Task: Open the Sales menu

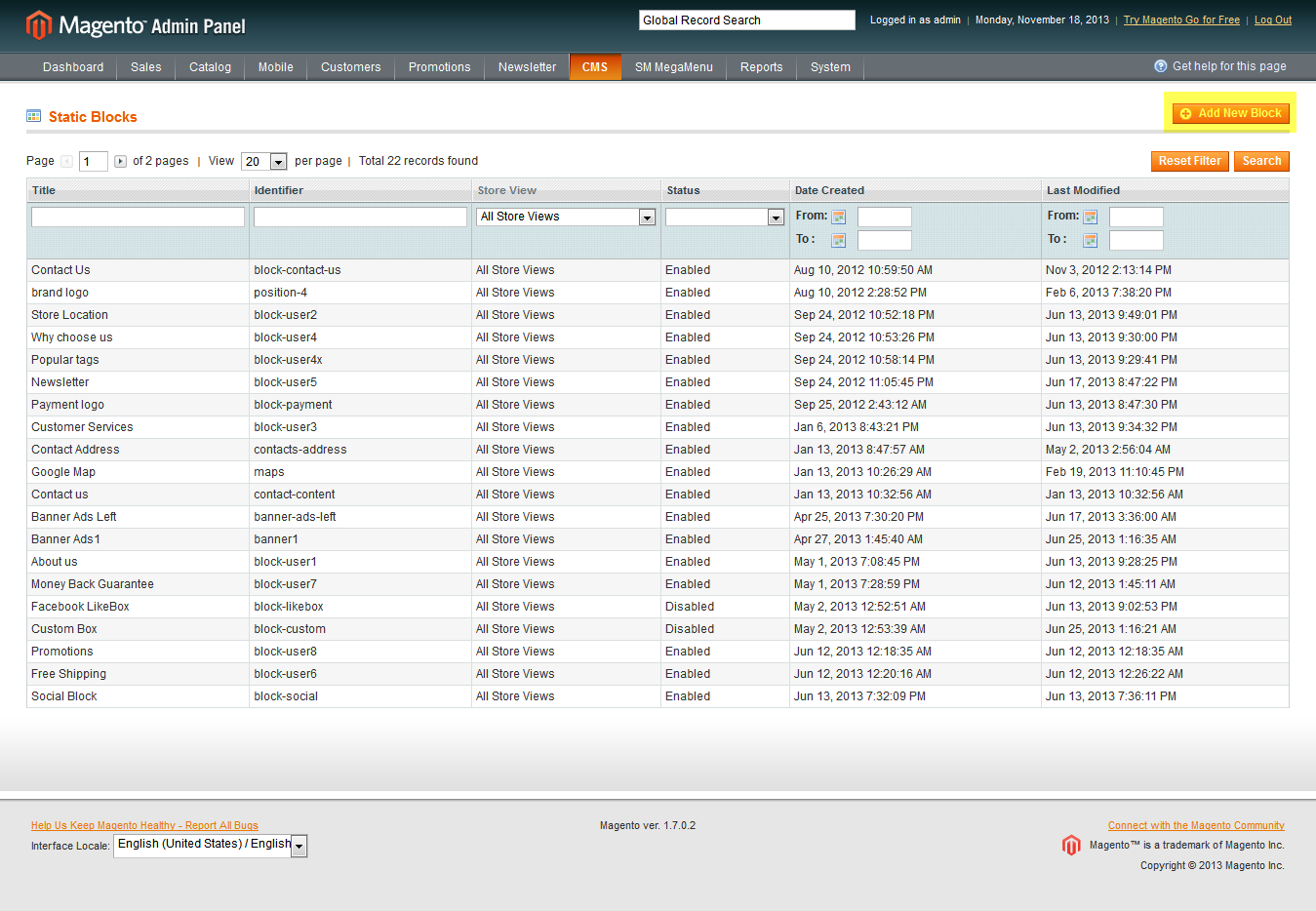Action: click(146, 67)
